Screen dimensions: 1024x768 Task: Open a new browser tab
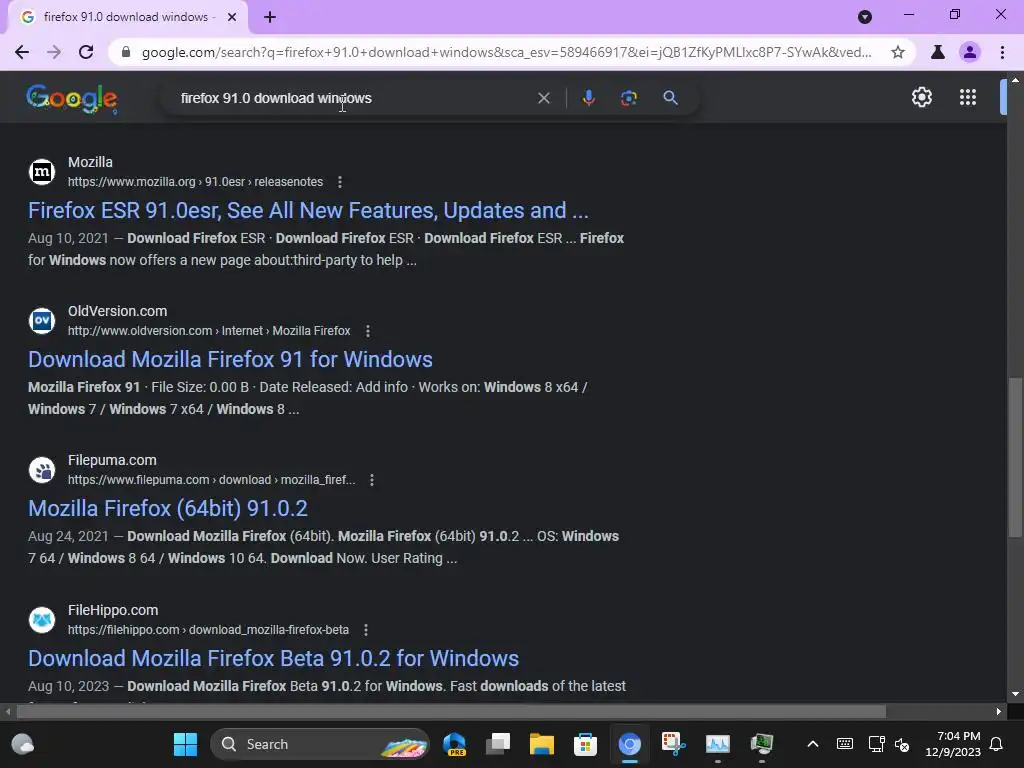pyautogui.click(x=270, y=17)
